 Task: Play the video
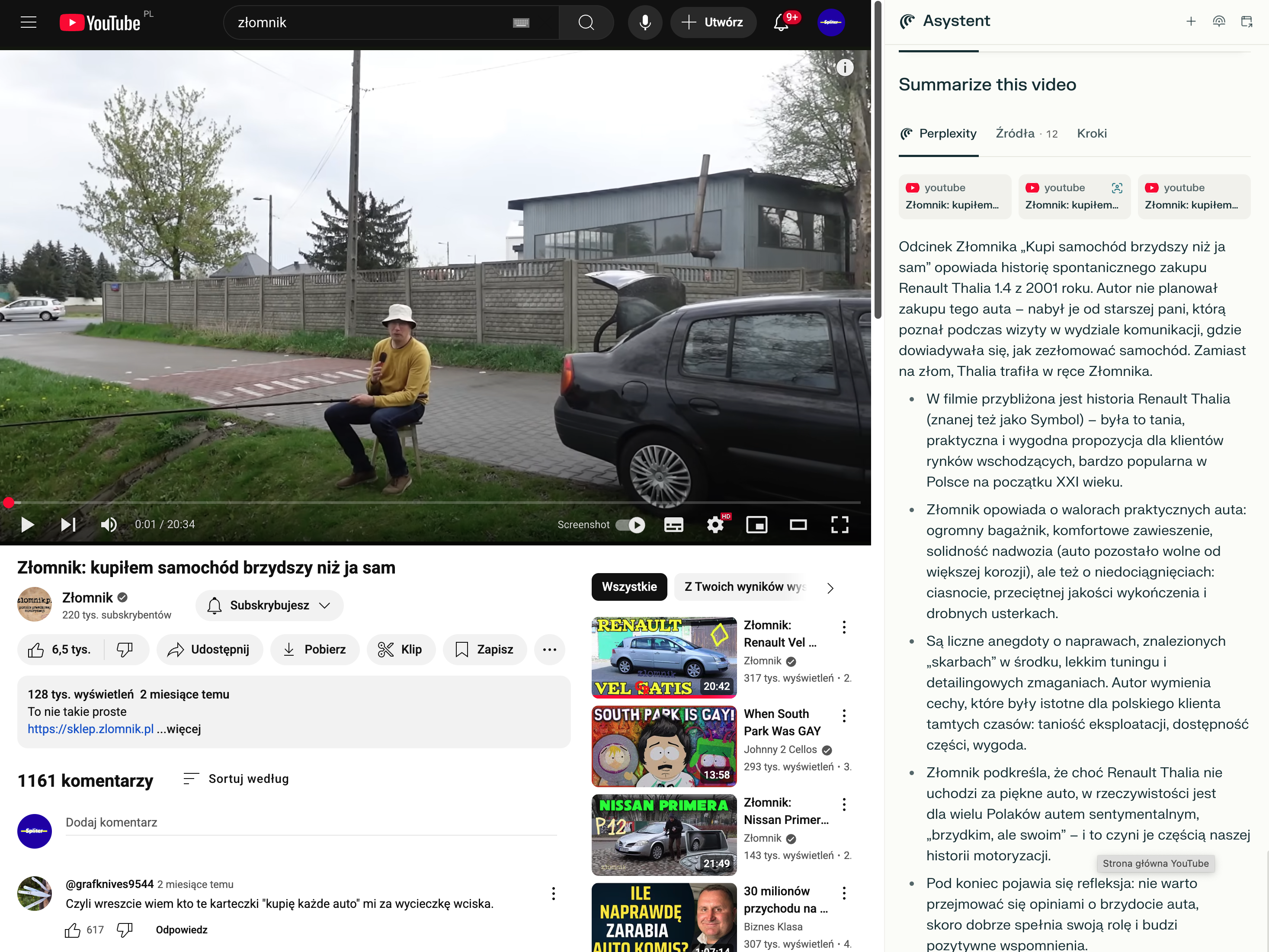[x=27, y=525]
